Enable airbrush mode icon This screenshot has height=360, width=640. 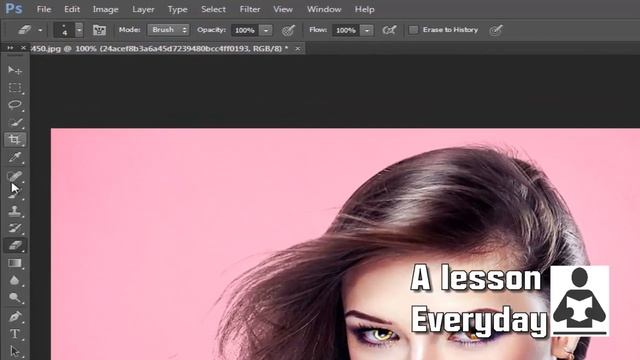389,30
